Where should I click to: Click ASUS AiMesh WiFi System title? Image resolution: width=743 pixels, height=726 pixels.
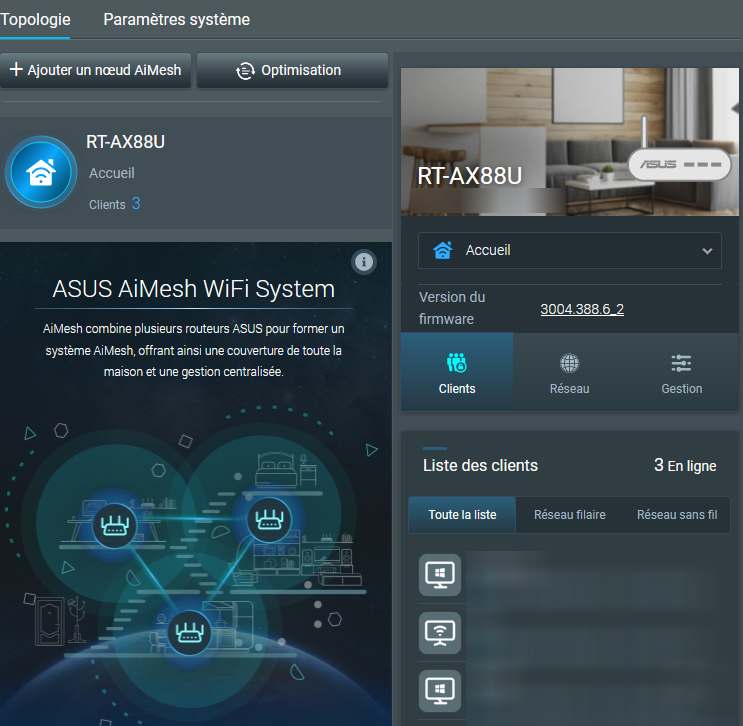[193, 289]
